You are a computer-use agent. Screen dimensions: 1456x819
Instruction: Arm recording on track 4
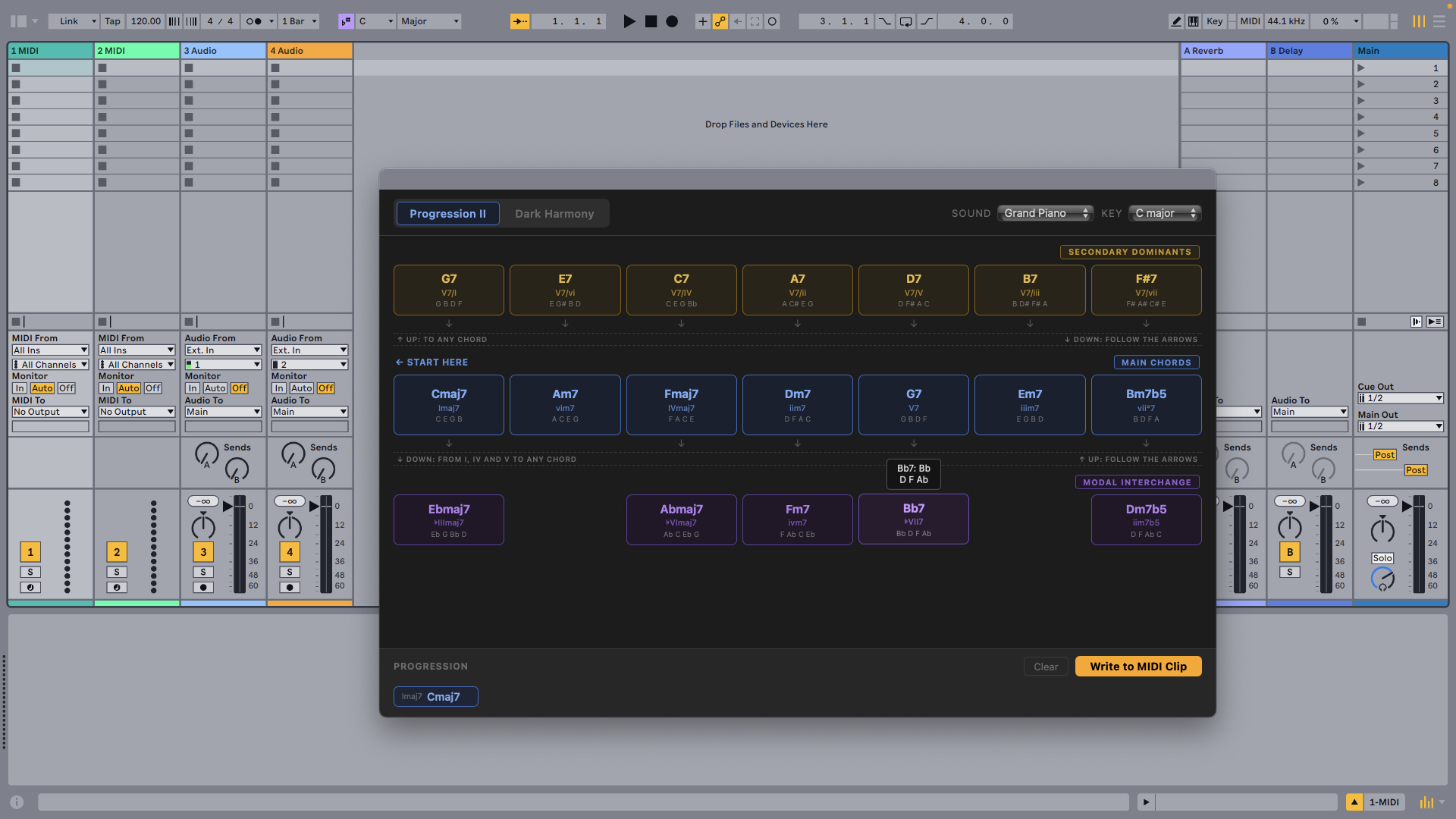(290, 587)
